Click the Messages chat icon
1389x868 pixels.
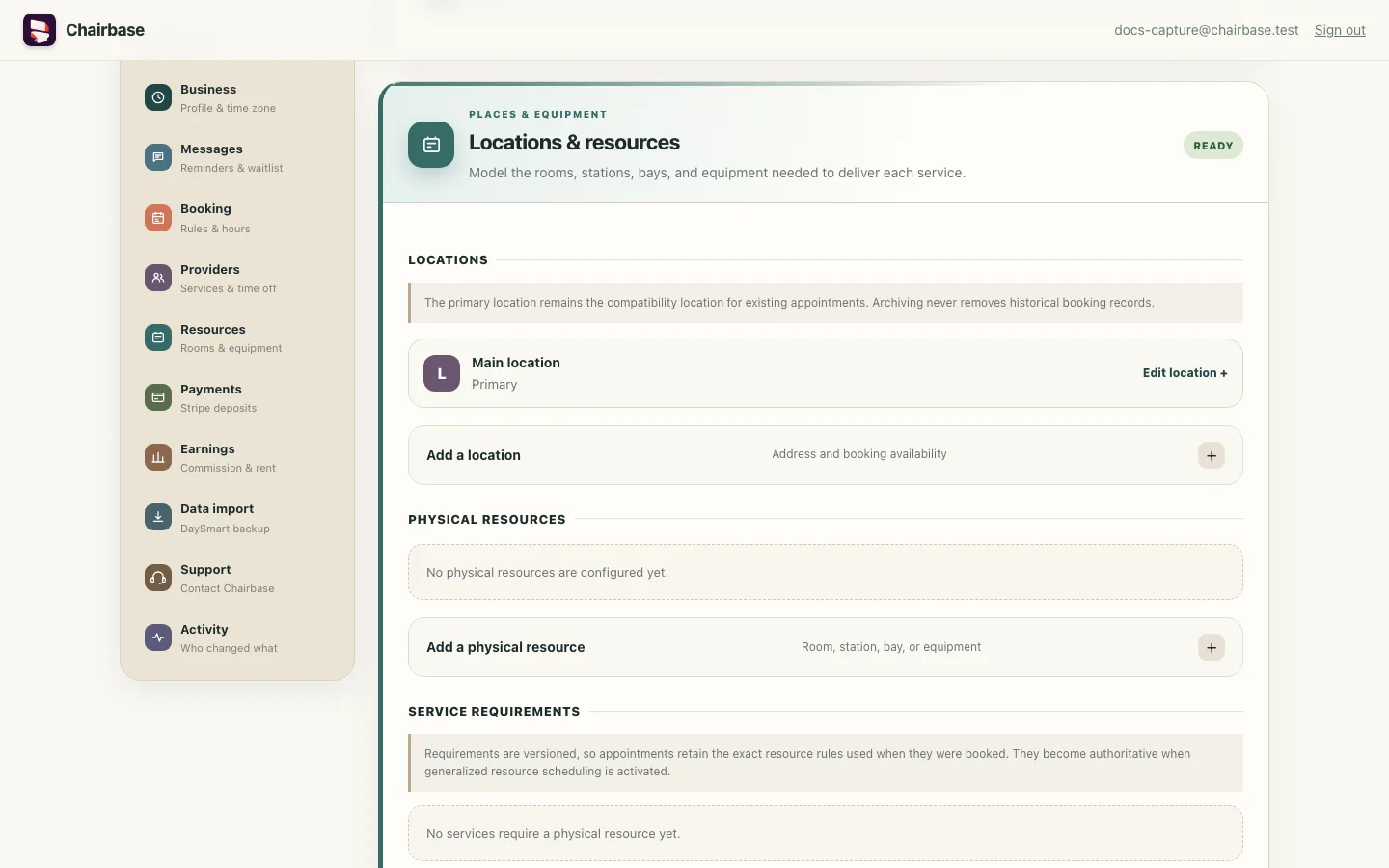point(158,157)
